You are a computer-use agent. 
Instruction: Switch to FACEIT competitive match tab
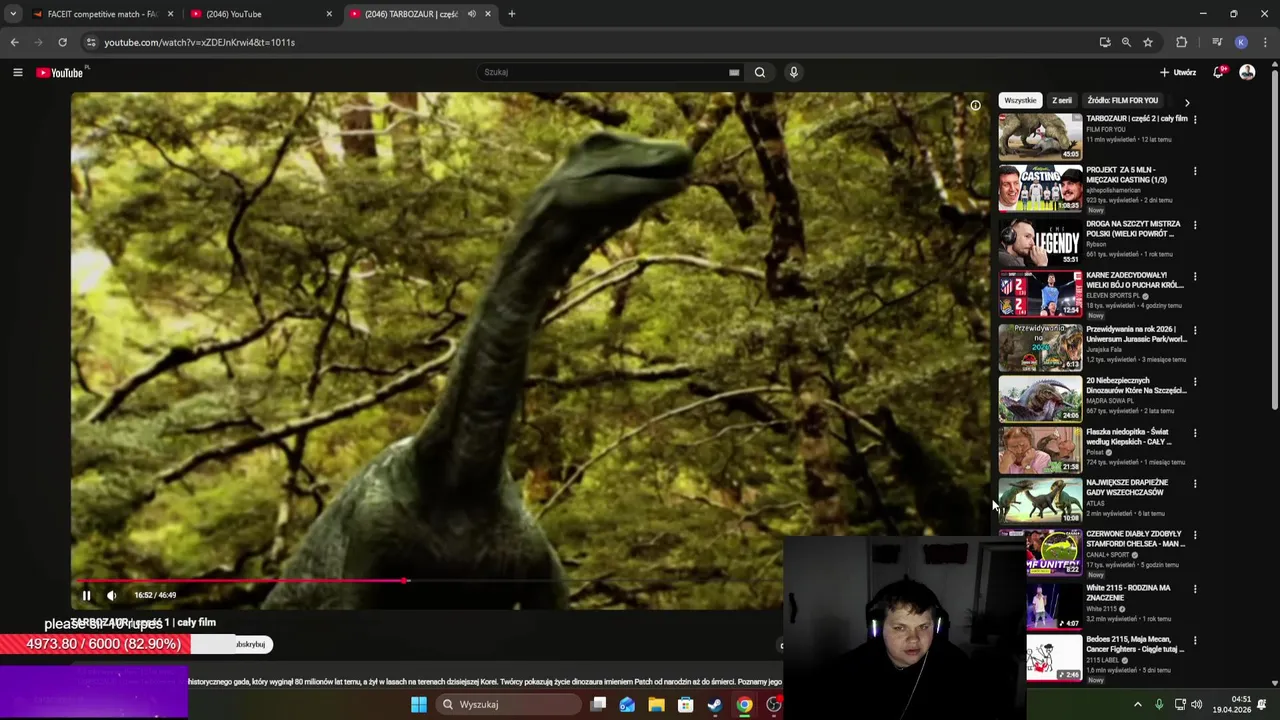tap(102, 14)
